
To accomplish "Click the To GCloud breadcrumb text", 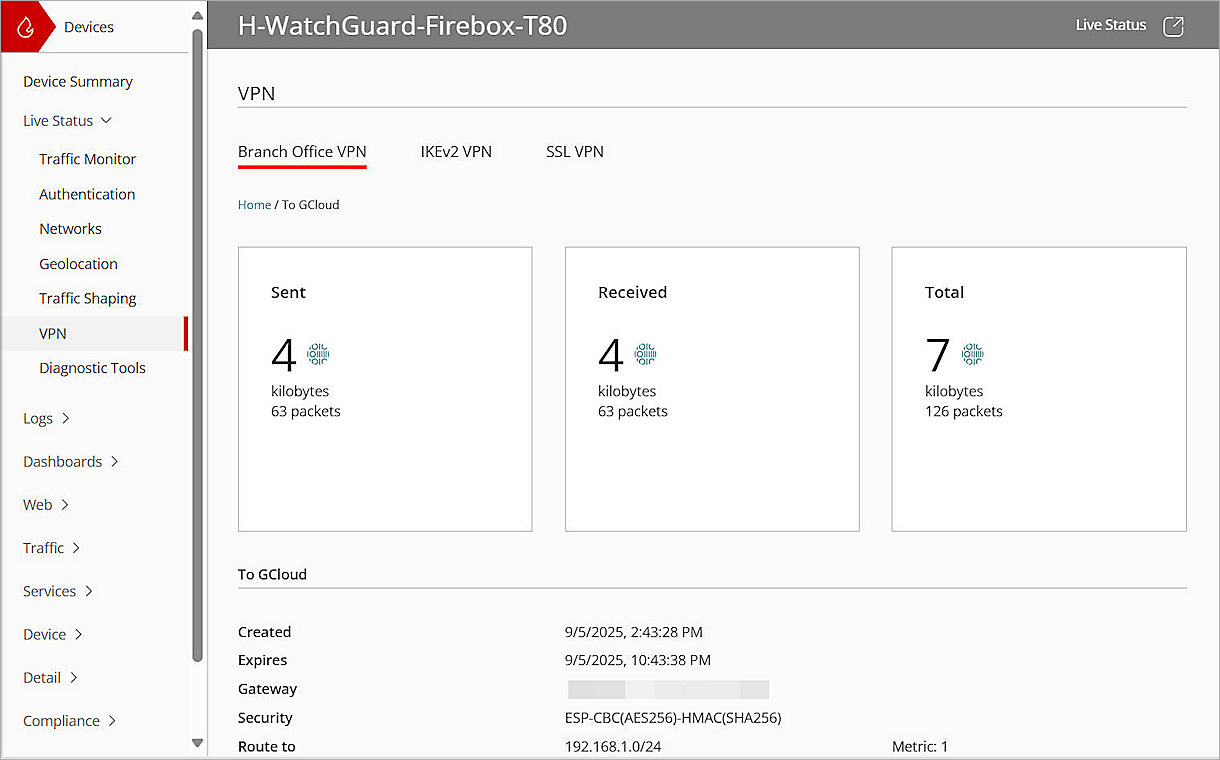I will (311, 205).
